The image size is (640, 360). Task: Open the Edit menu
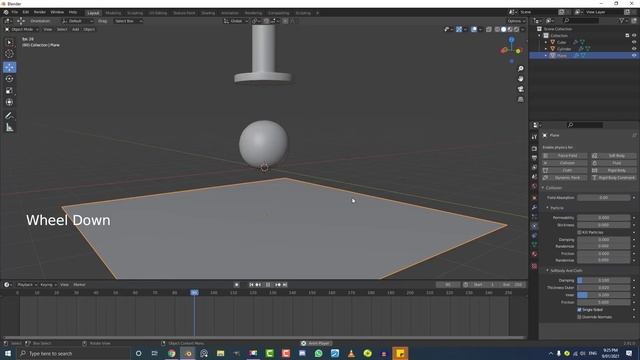tap(26, 12)
